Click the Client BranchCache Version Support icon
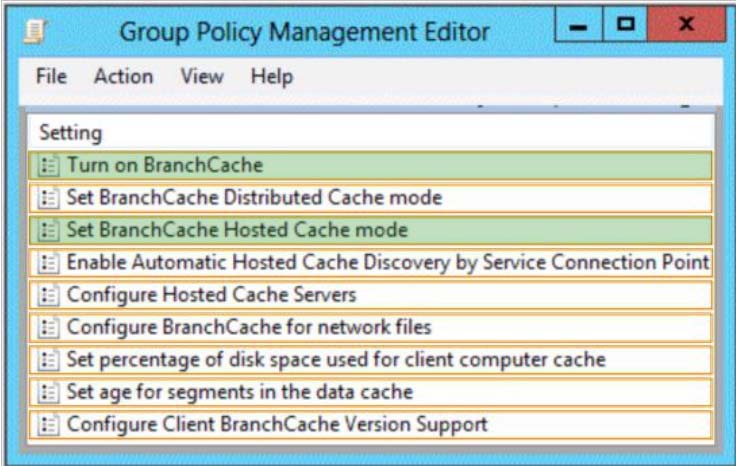 coord(48,425)
